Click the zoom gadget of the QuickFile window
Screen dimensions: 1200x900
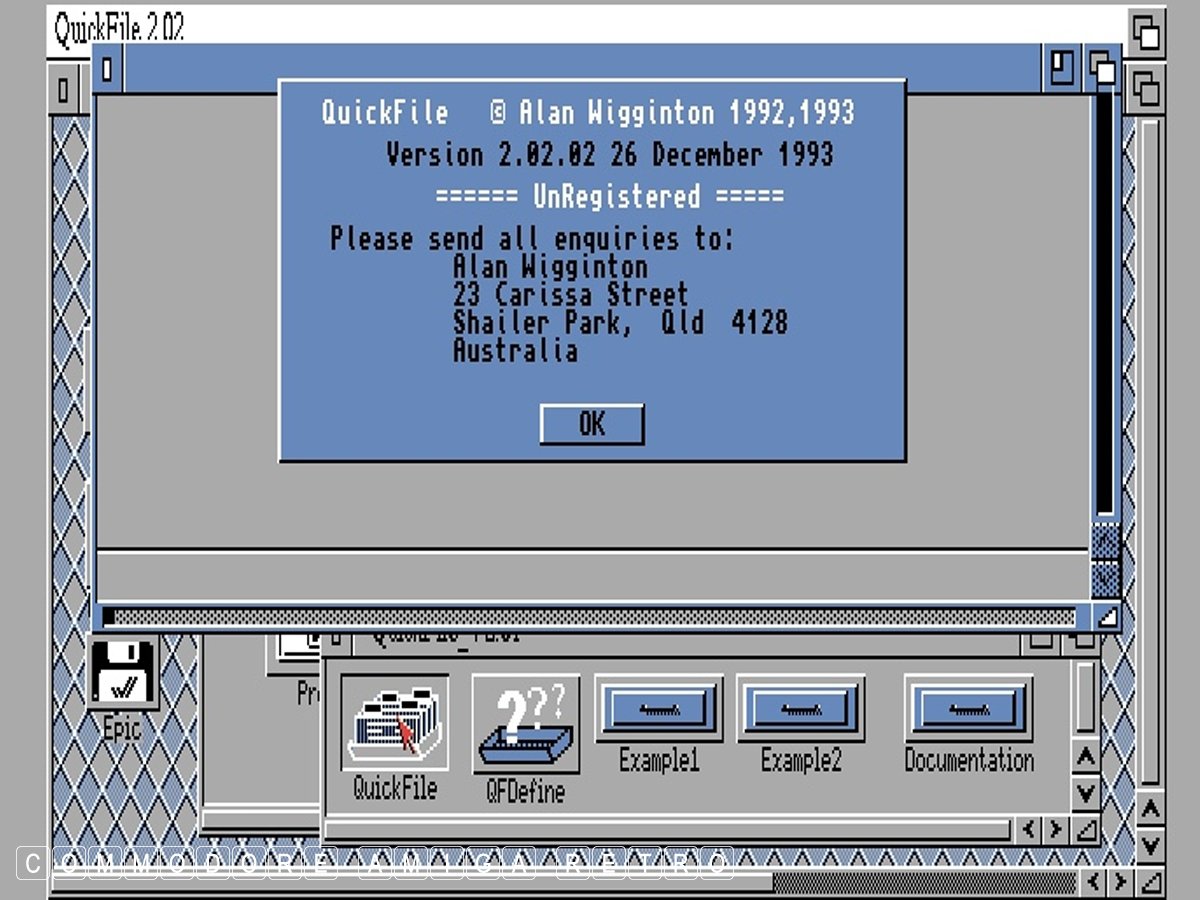(x=1061, y=68)
